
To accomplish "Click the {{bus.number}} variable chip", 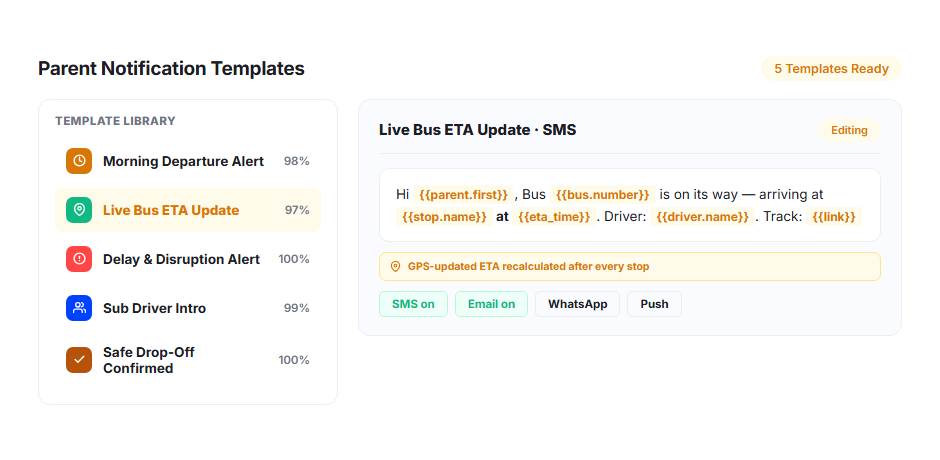I will [x=602, y=195].
